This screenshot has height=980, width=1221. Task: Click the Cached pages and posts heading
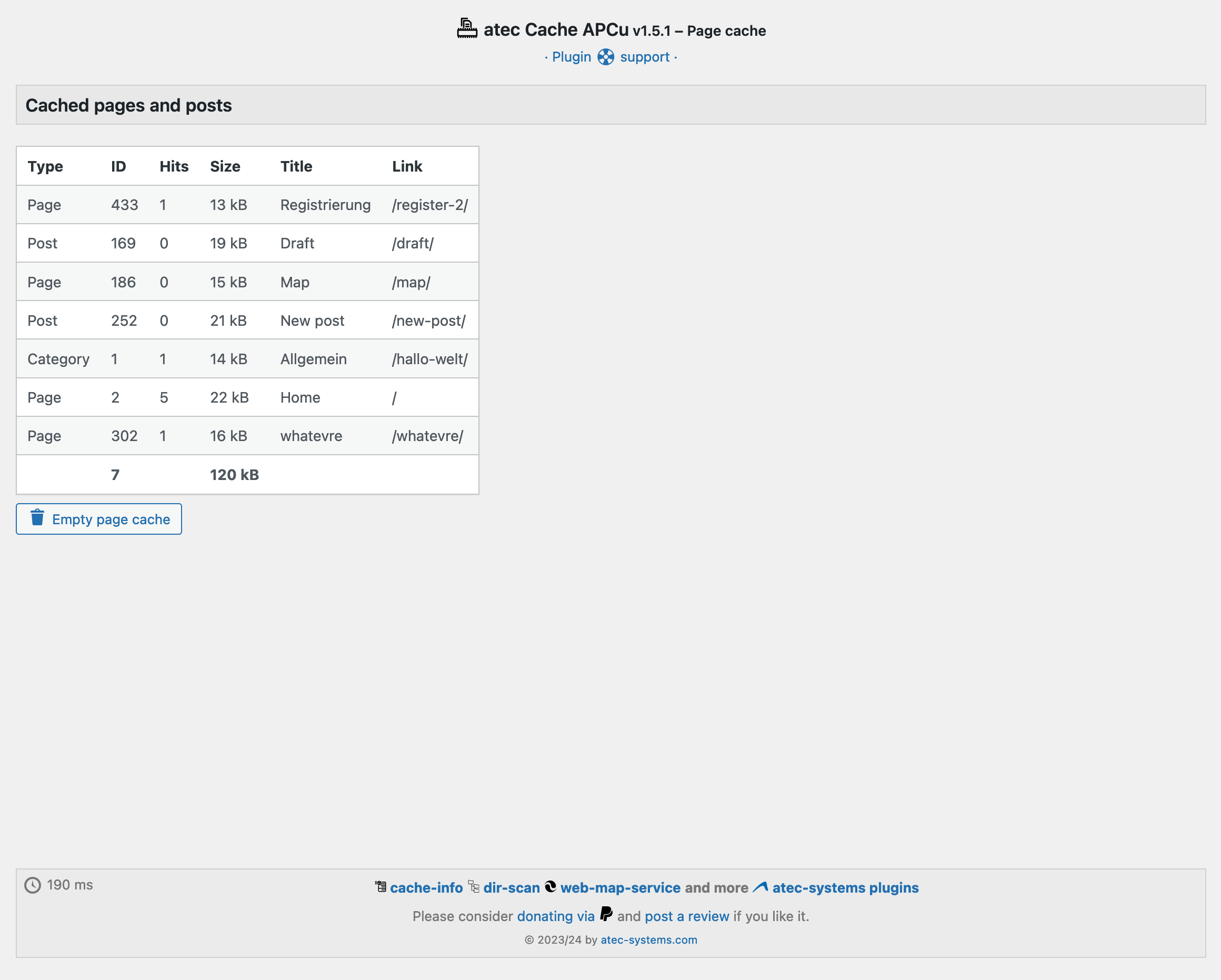click(x=128, y=105)
